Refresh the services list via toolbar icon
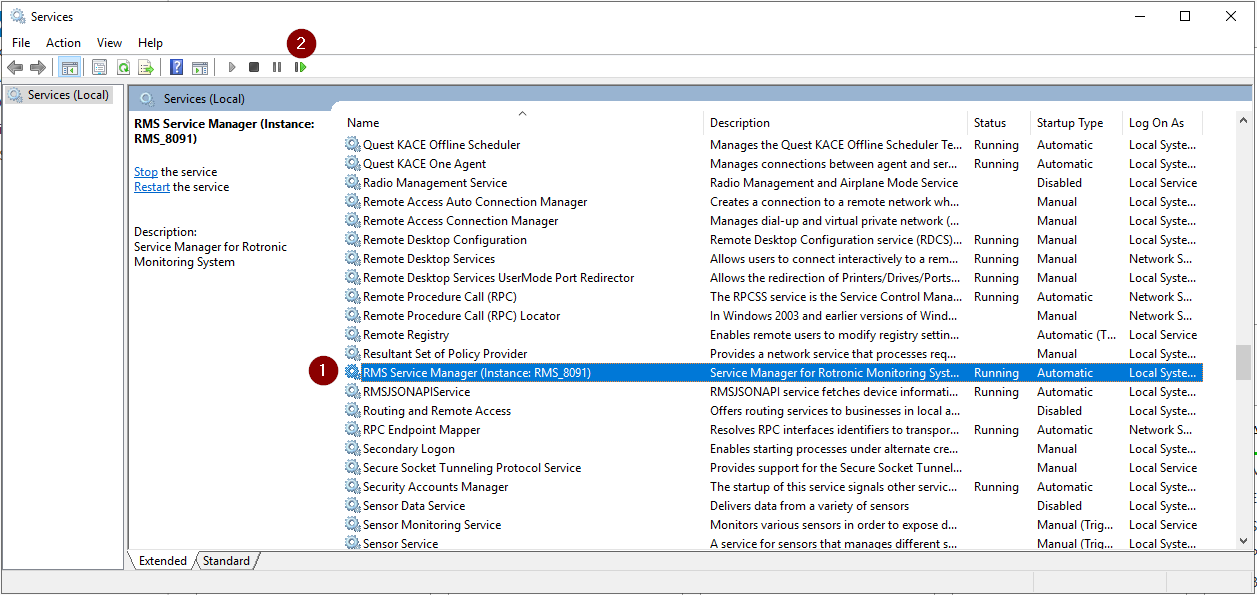 (x=123, y=67)
